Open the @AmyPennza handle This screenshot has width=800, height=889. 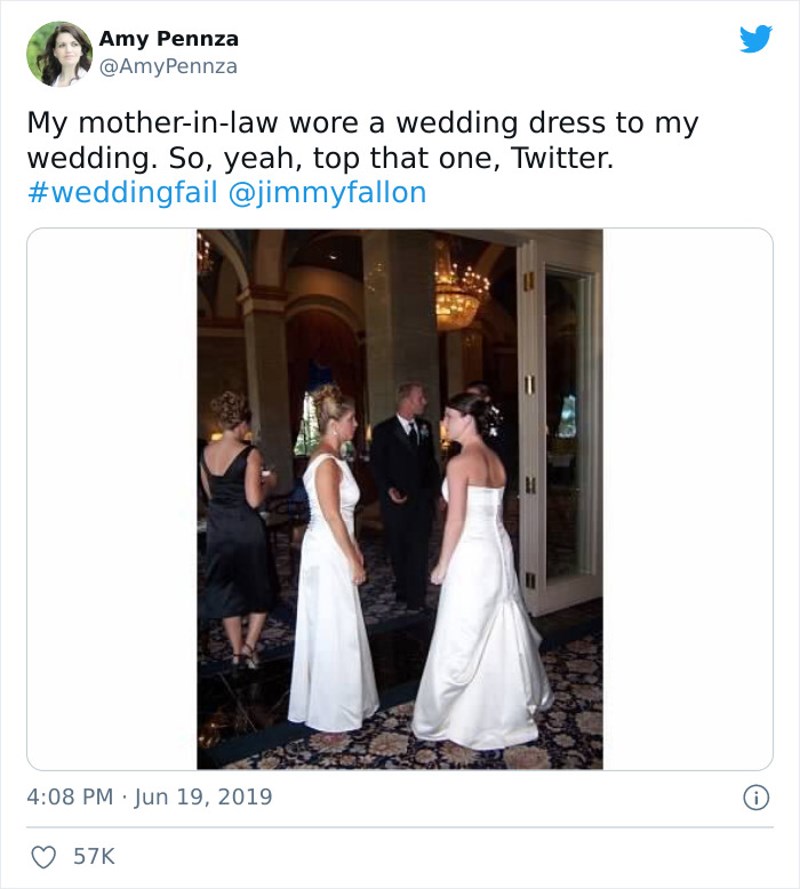(x=168, y=66)
